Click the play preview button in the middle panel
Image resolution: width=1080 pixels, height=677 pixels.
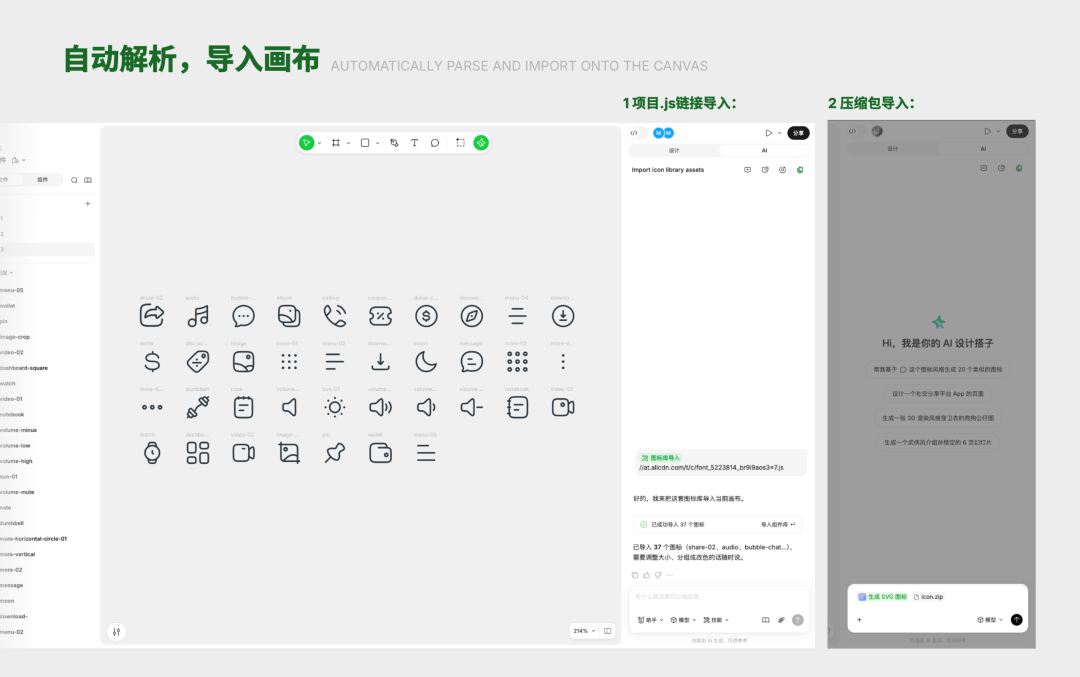(769, 133)
